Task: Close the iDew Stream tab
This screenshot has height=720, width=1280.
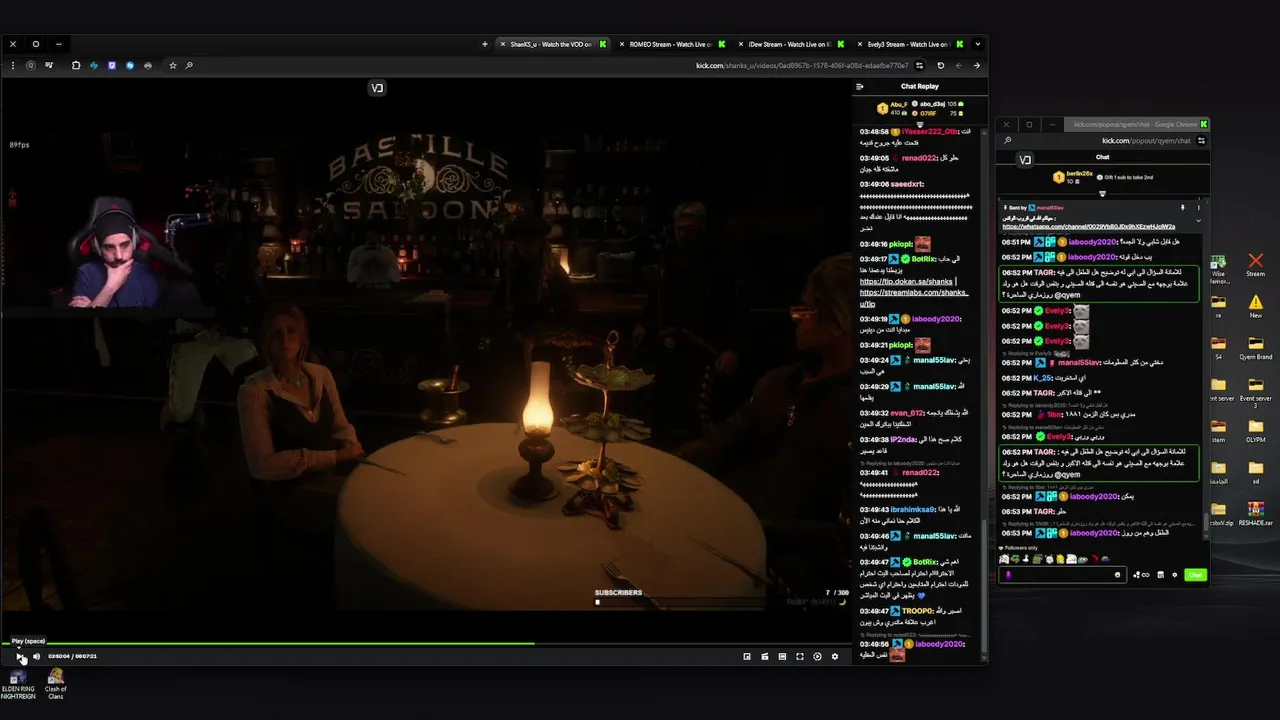Action: (x=740, y=44)
